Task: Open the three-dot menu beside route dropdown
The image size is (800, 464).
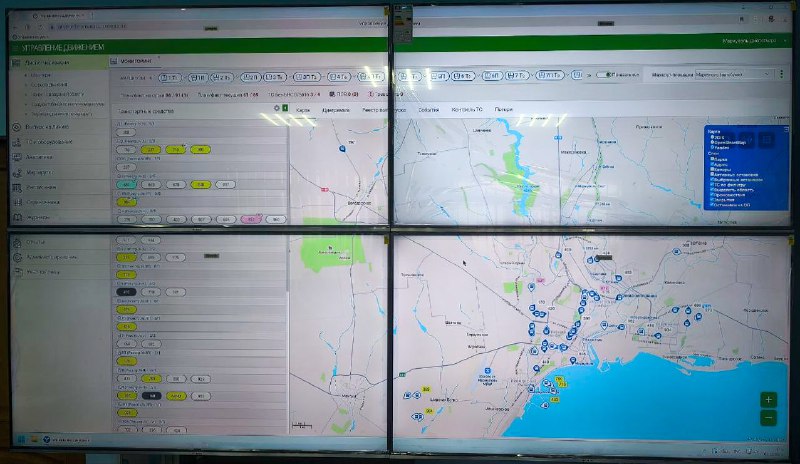Action: click(781, 74)
